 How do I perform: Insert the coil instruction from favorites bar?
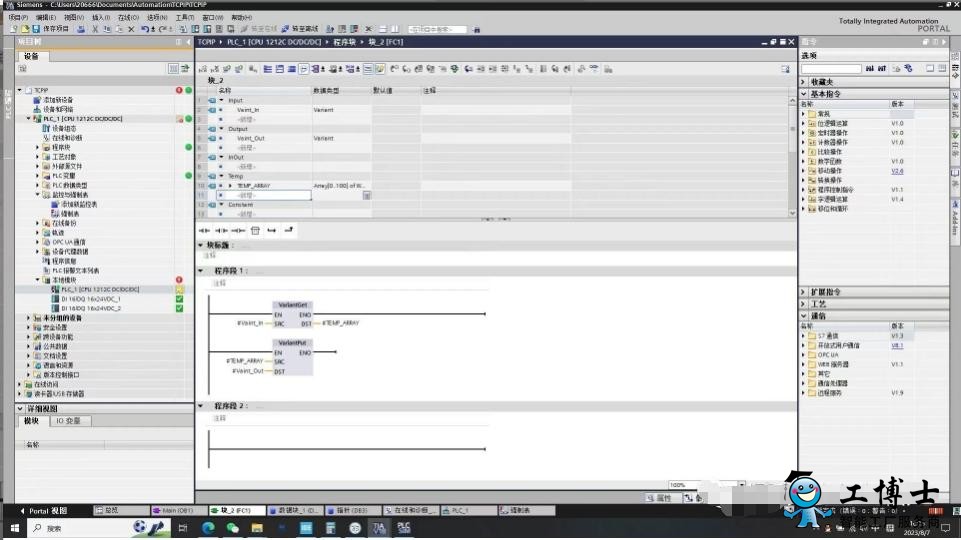[x=238, y=230]
